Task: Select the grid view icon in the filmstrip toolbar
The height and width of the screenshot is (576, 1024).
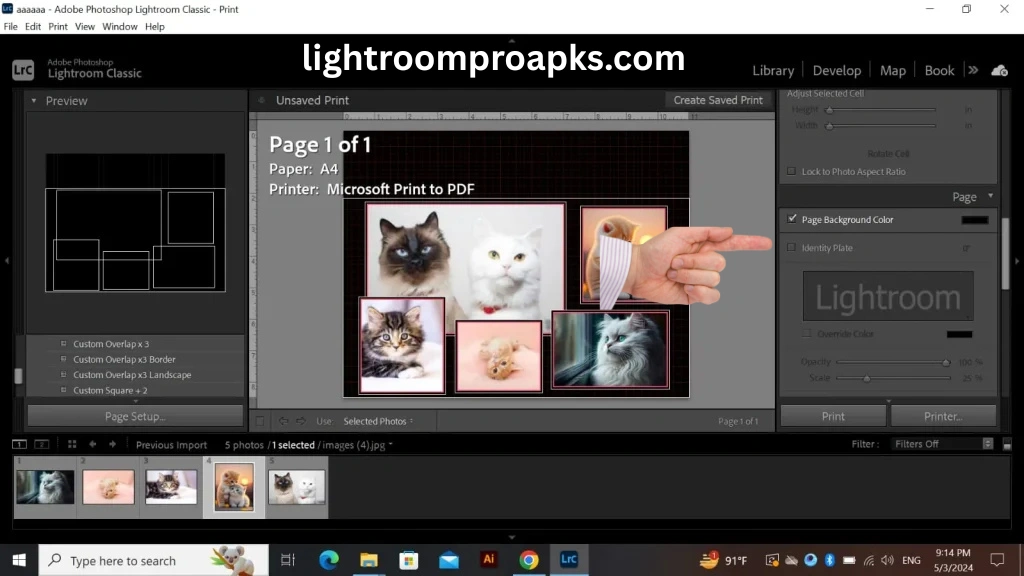Action: [71, 443]
